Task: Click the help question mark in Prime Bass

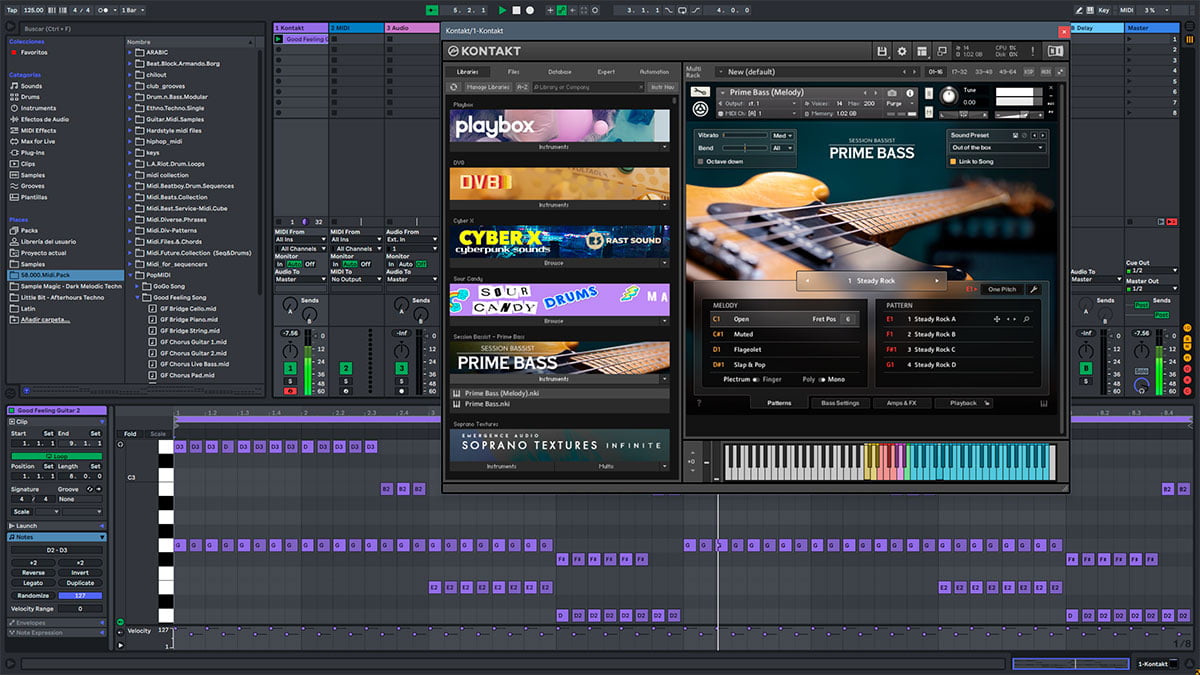Action: coord(698,403)
